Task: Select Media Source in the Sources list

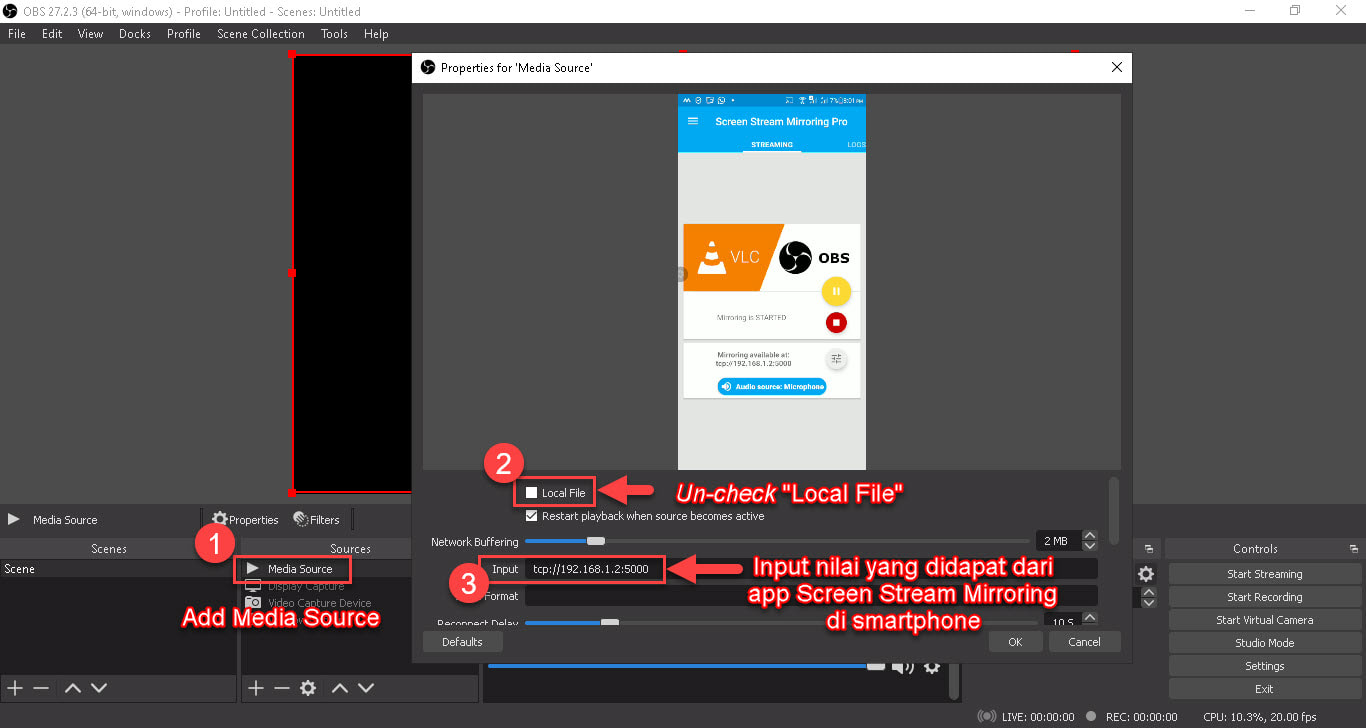Action: 300,569
